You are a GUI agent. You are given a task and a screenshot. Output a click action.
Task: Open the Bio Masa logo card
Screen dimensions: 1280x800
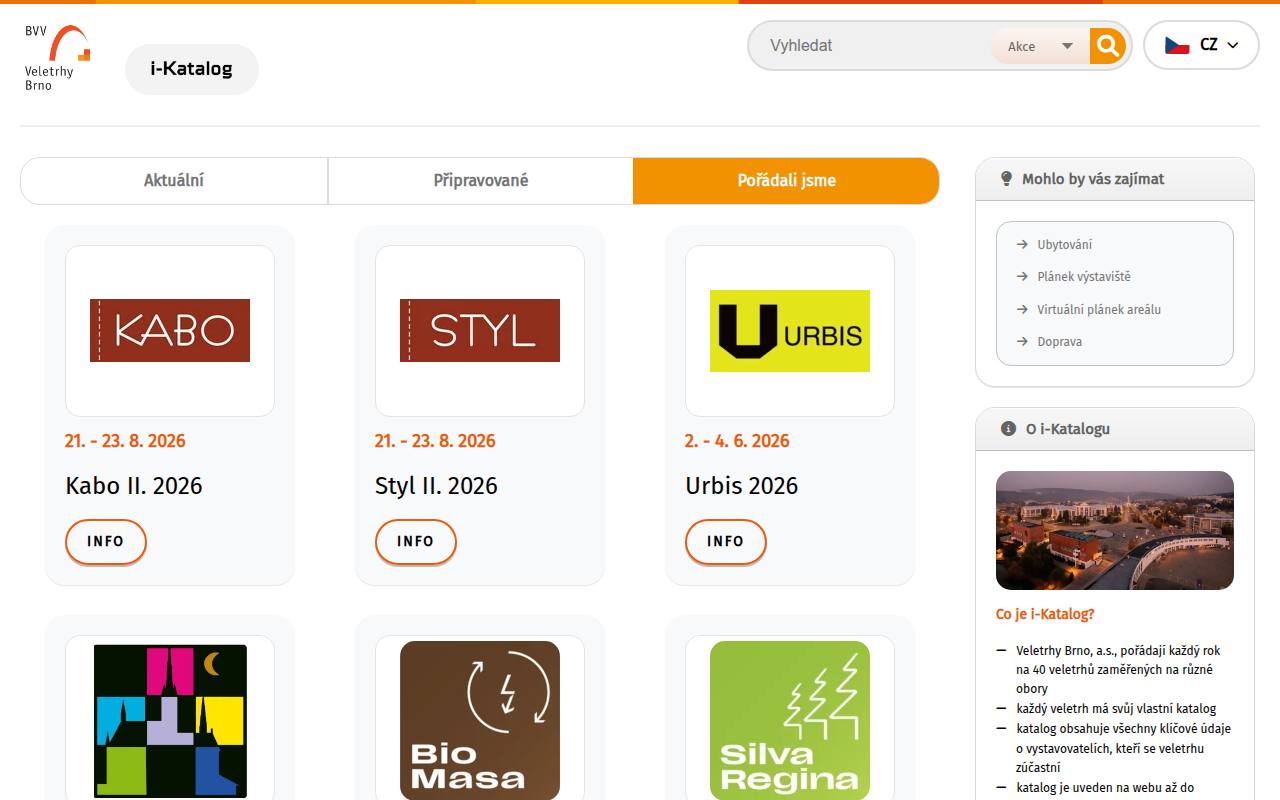coord(480,720)
